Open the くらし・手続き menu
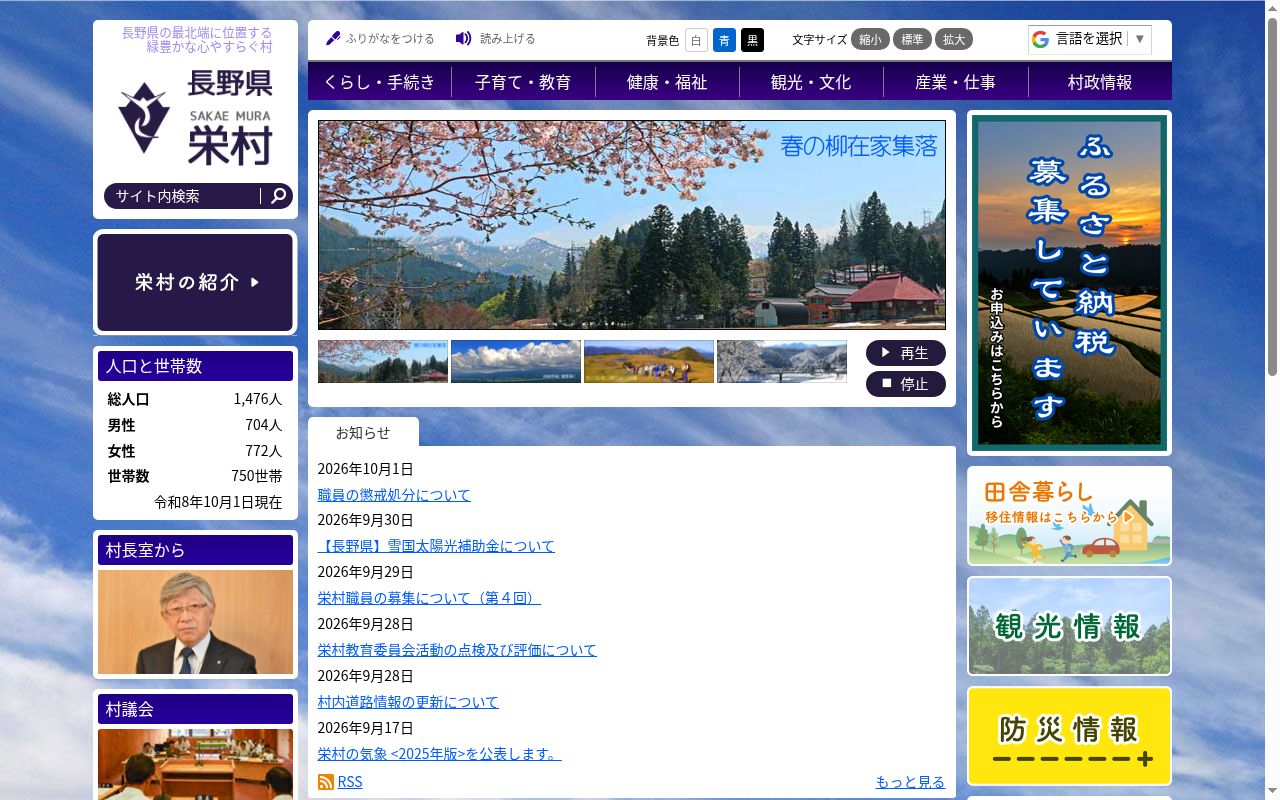The image size is (1280, 800). (x=380, y=82)
